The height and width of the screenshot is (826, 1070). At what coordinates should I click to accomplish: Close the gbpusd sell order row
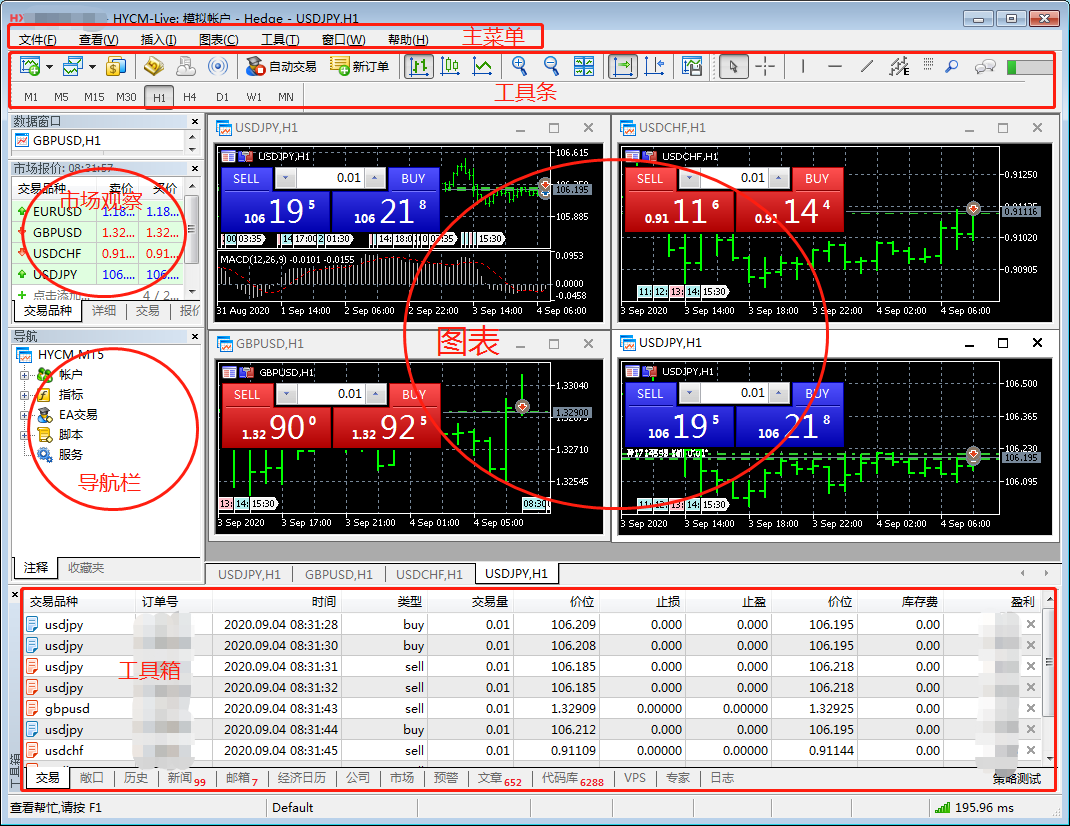pos(1030,708)
